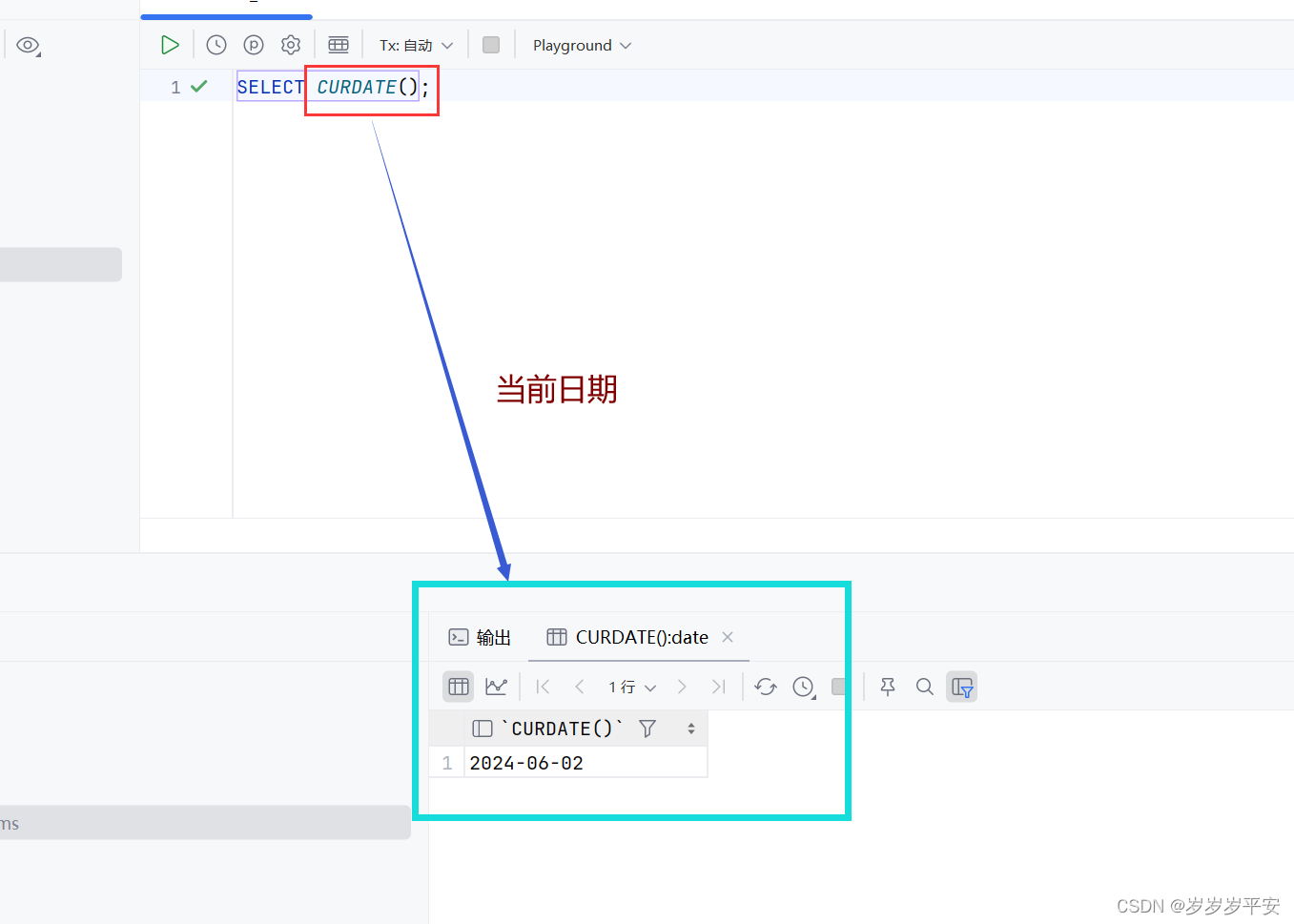Toggle the local filter panel icon
Screen dimensions: 1294x924
[961, 687]
